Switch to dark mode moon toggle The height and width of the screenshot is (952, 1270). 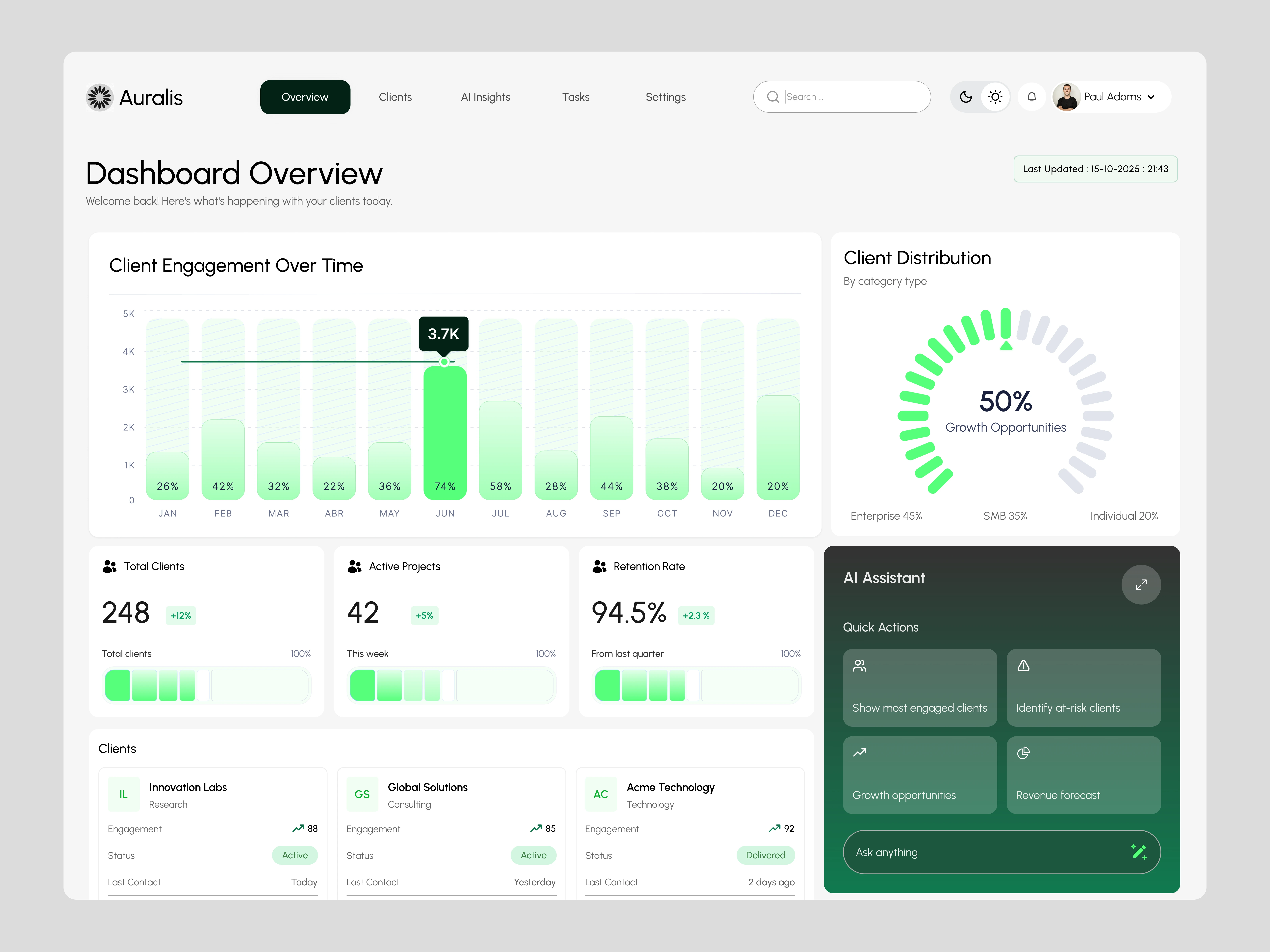(966, 97)
